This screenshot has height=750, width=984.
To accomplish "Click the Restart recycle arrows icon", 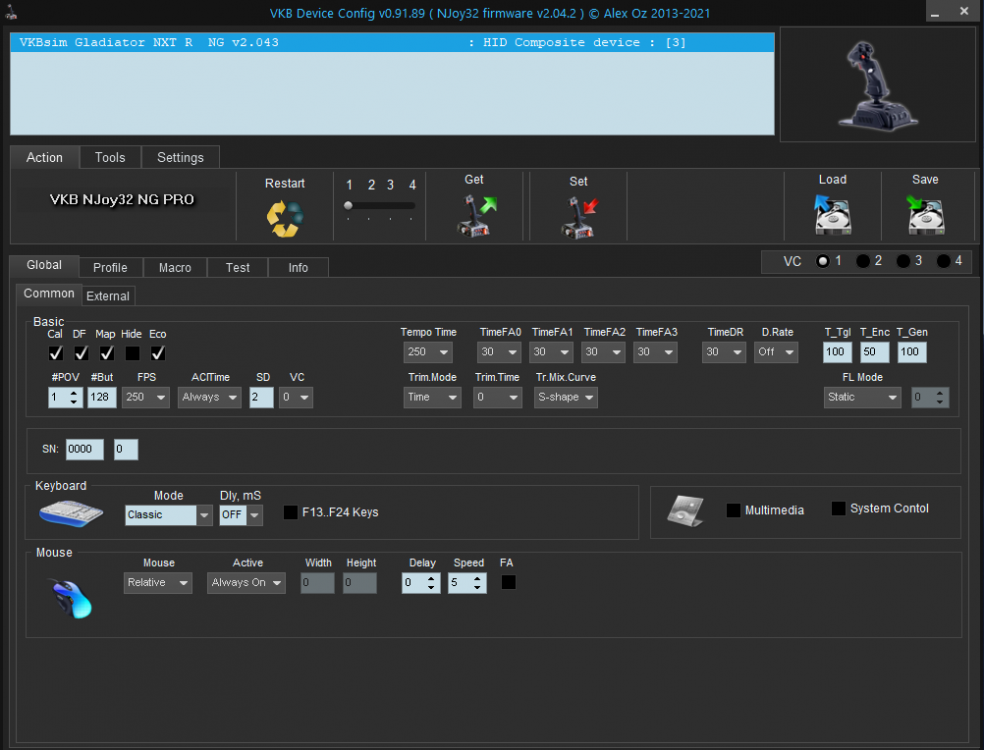I will (x=284, y=218).
